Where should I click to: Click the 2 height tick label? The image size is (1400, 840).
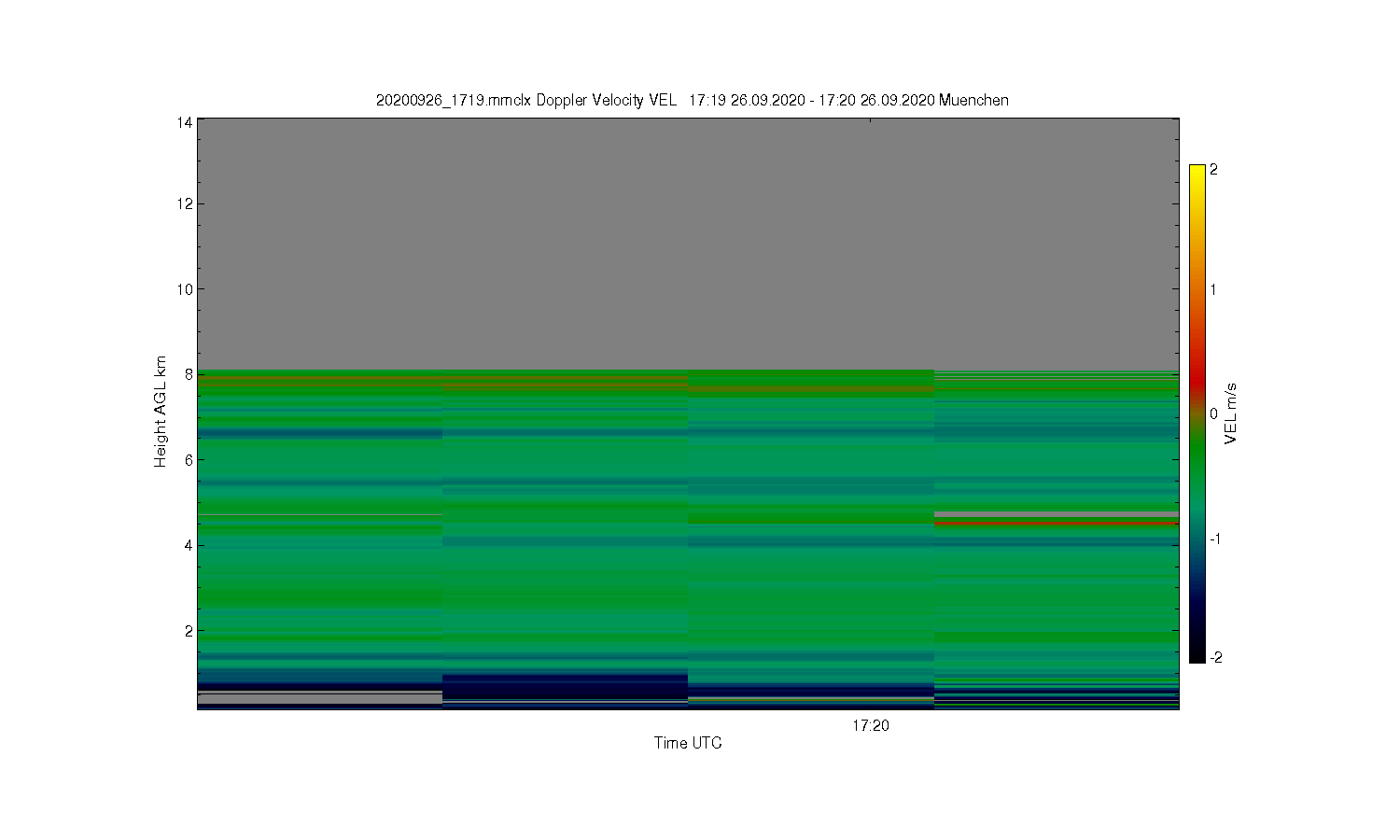(x=189, y=631)
